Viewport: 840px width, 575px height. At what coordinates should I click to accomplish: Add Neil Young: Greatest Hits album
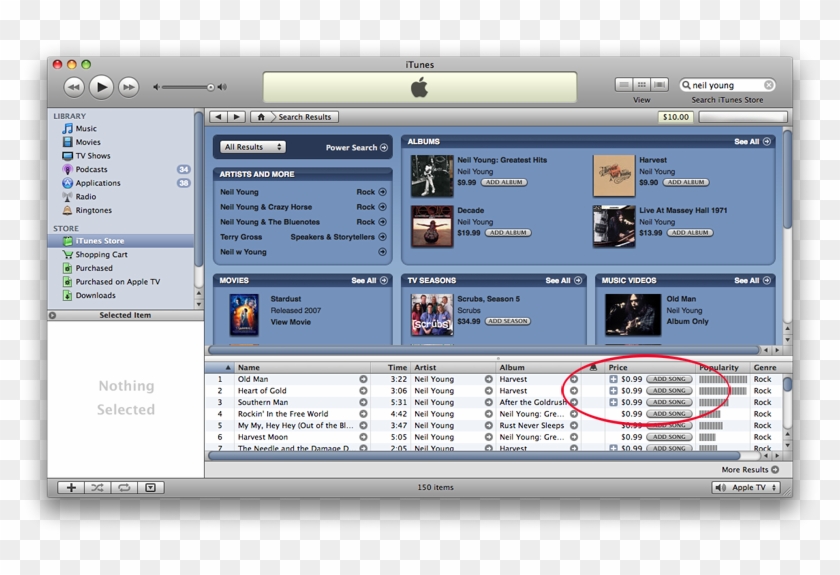tap(504, 182)
